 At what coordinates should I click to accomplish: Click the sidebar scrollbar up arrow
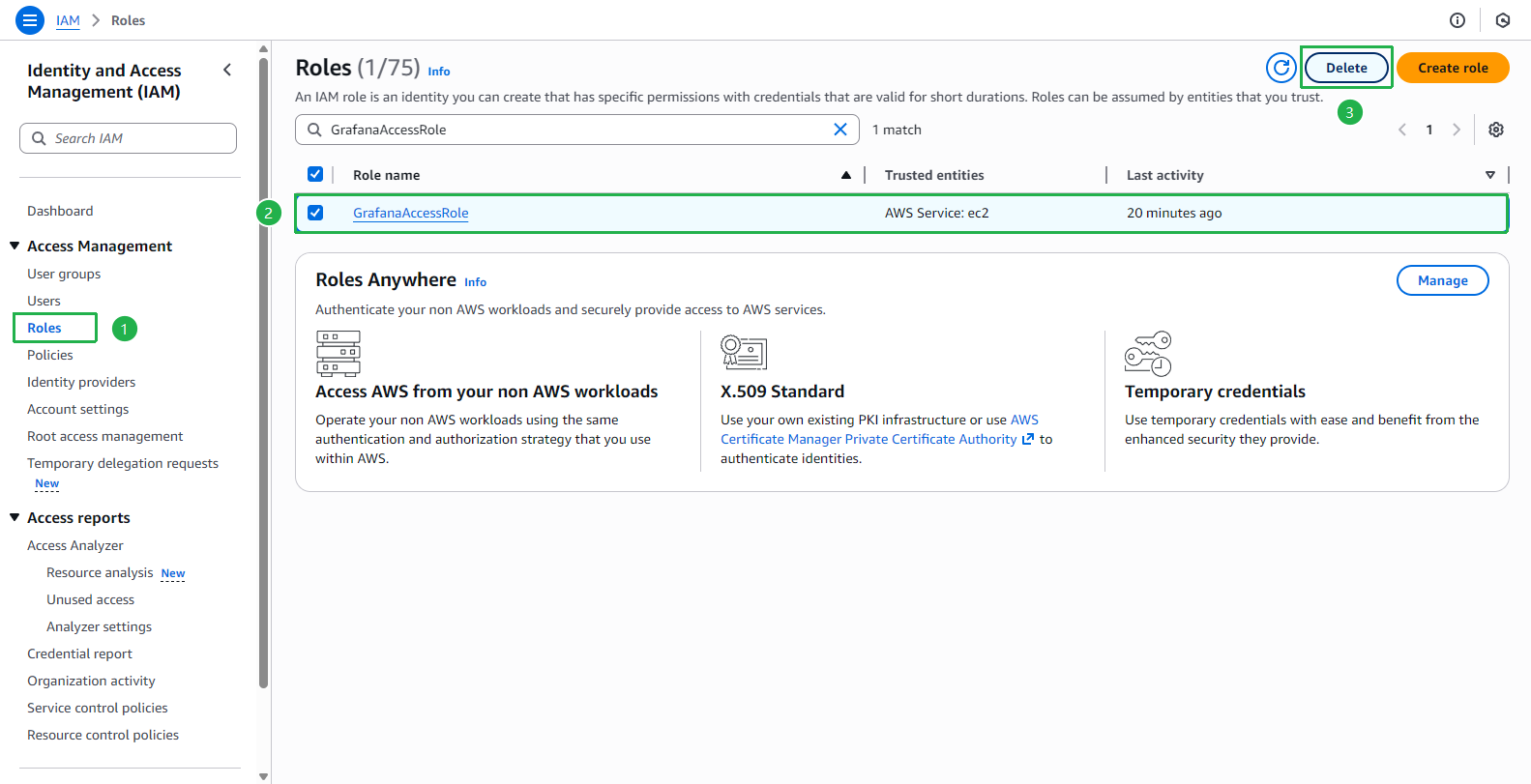(264, 48)
